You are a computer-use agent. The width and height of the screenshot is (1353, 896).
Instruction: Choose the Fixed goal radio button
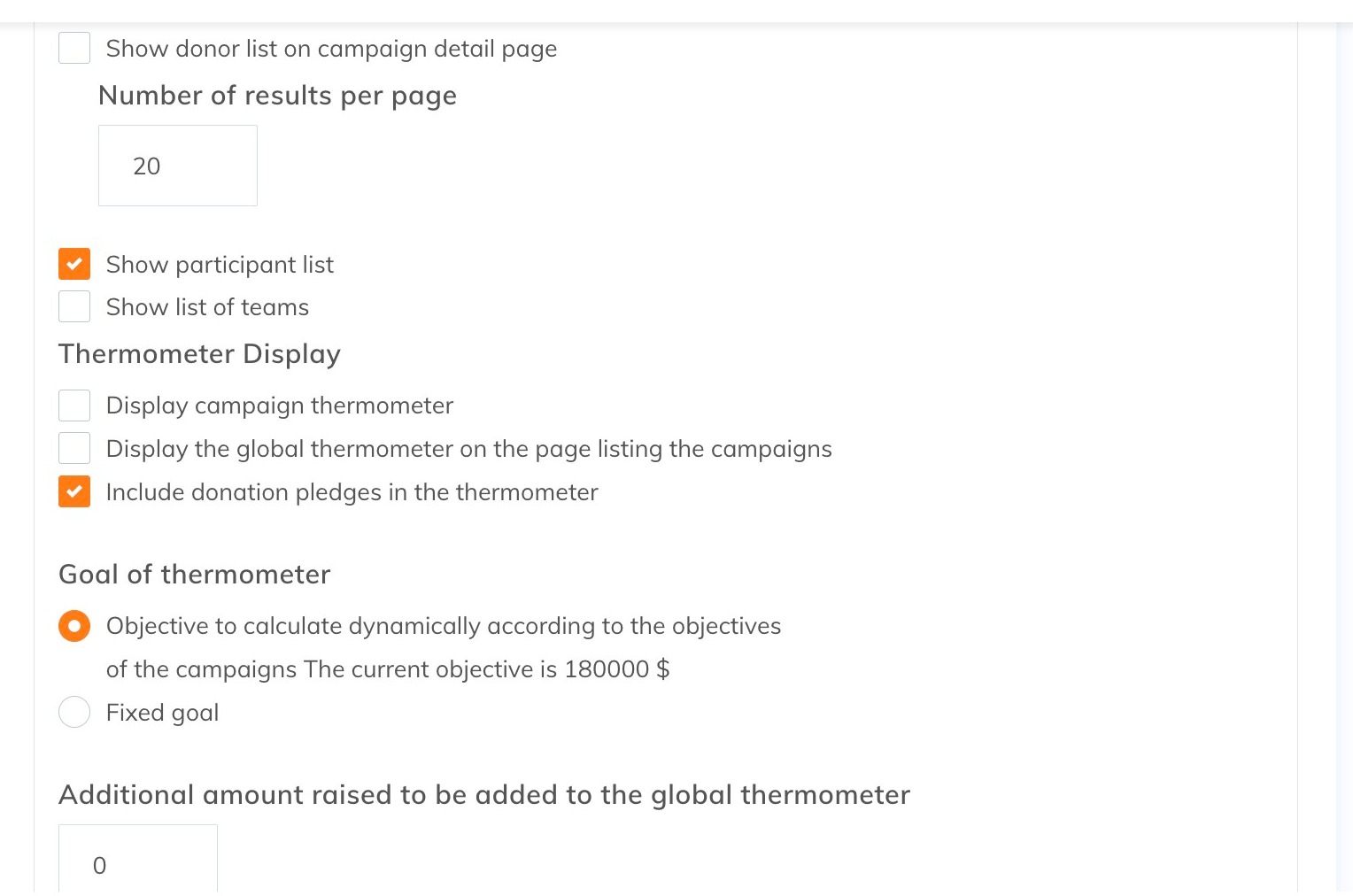pyautogui.click(x=74, y=712)
